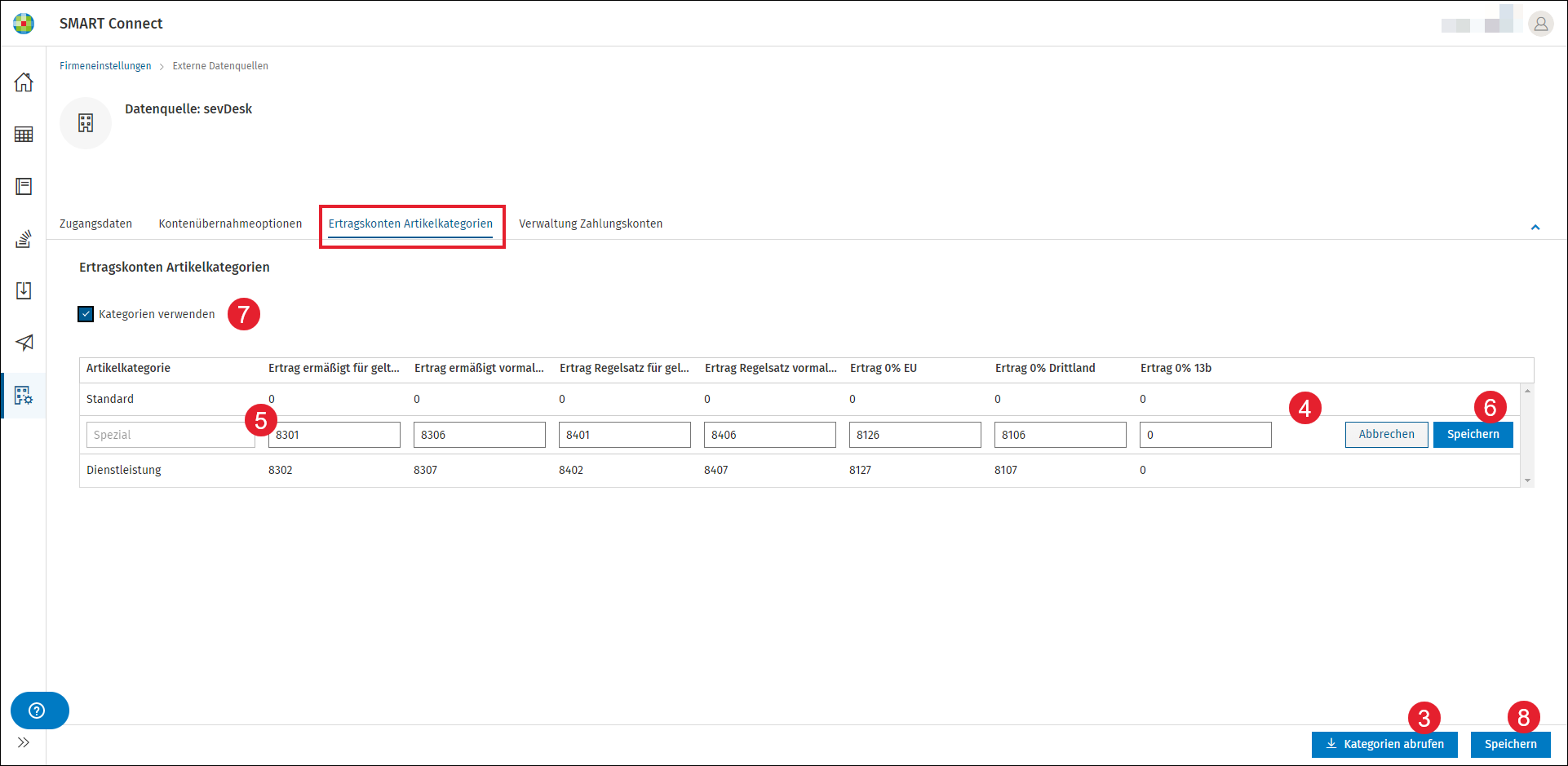Select the Standard category row
1568x766 pixels.
tap(800, 399)
